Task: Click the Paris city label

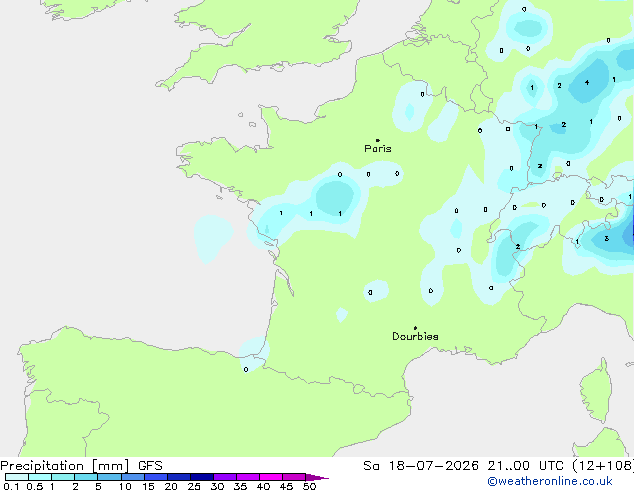Action: (x=378, y=149)
